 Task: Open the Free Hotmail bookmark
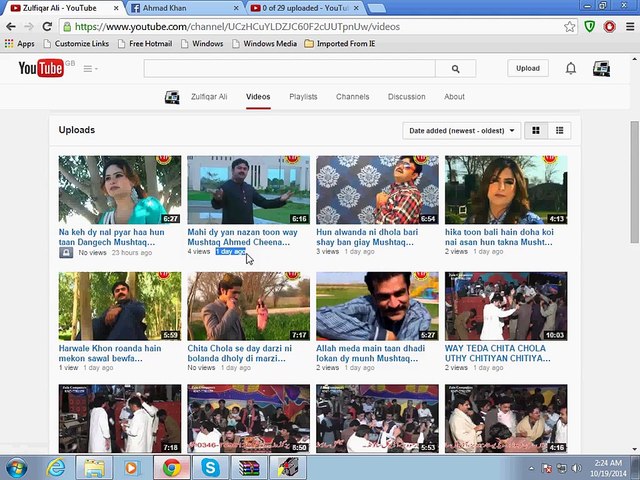tap(145, 44)
